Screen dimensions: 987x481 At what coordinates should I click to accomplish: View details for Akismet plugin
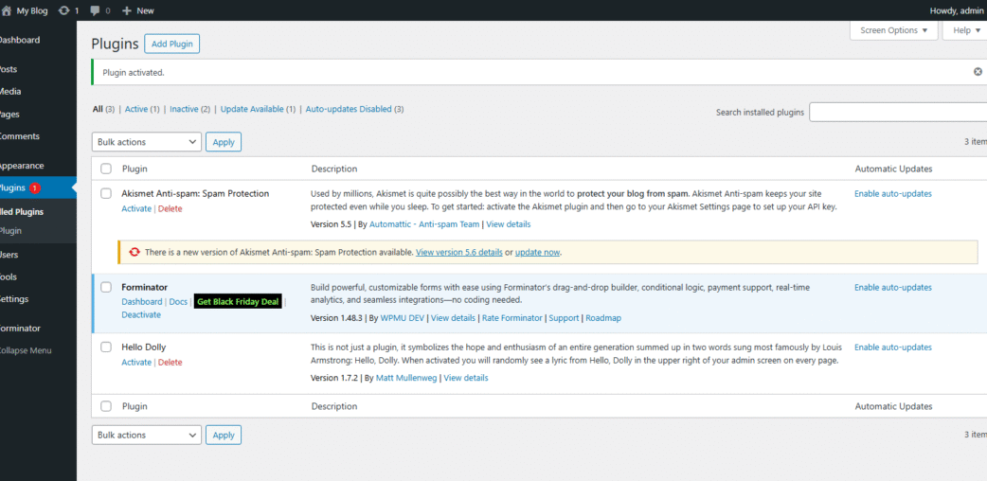tap(509, 224)
